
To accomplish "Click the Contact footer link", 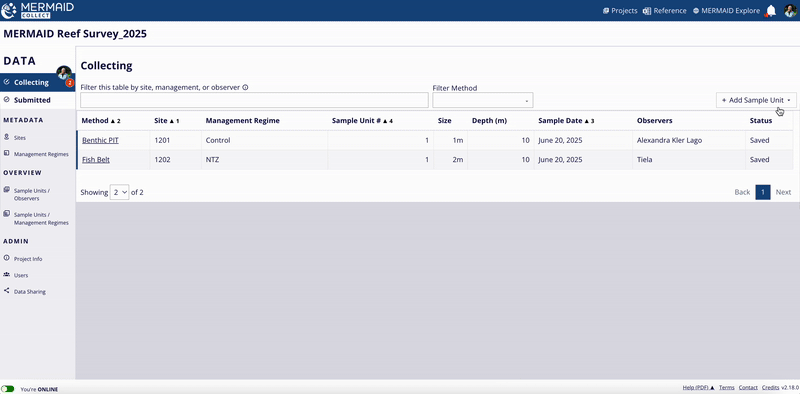I will pyautogui.click(x=748, y=388).
